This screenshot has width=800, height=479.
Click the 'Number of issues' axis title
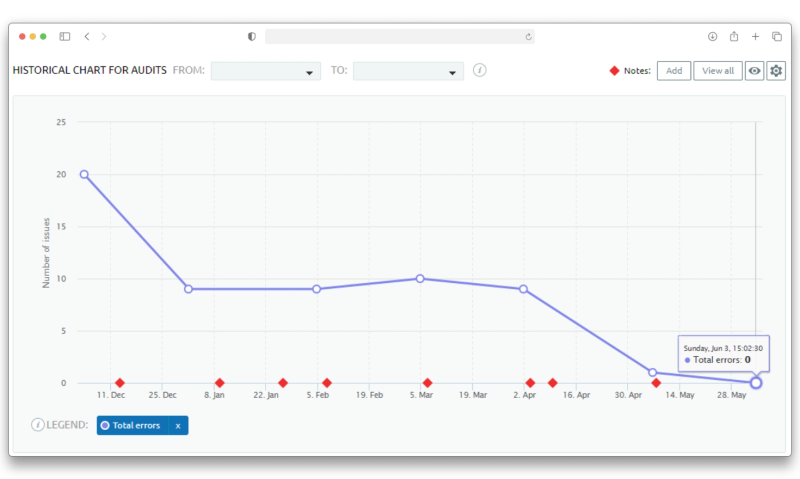(x=46, y=253)
